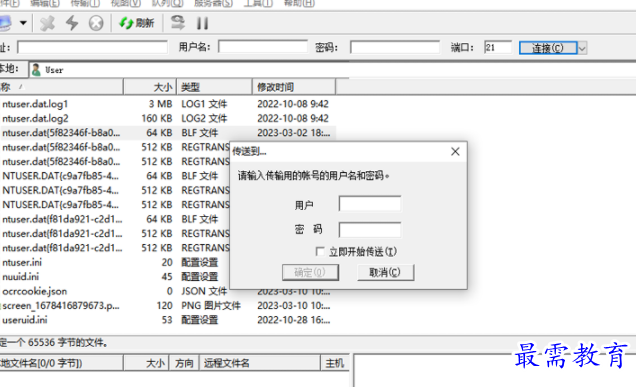Select the useruid.ini file

click(25, 320)
